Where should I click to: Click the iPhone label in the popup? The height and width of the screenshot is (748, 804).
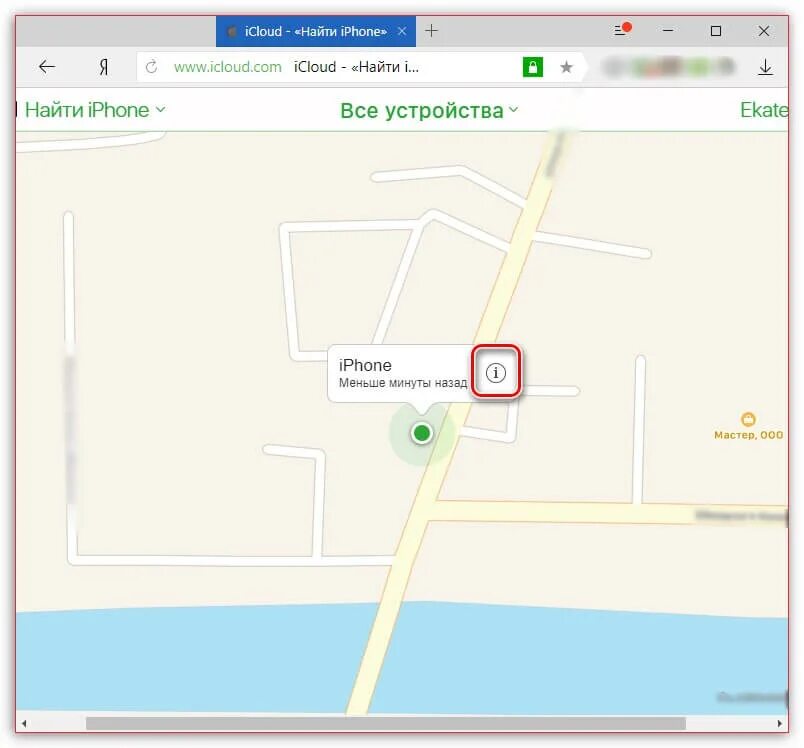[x=365, y=365]
